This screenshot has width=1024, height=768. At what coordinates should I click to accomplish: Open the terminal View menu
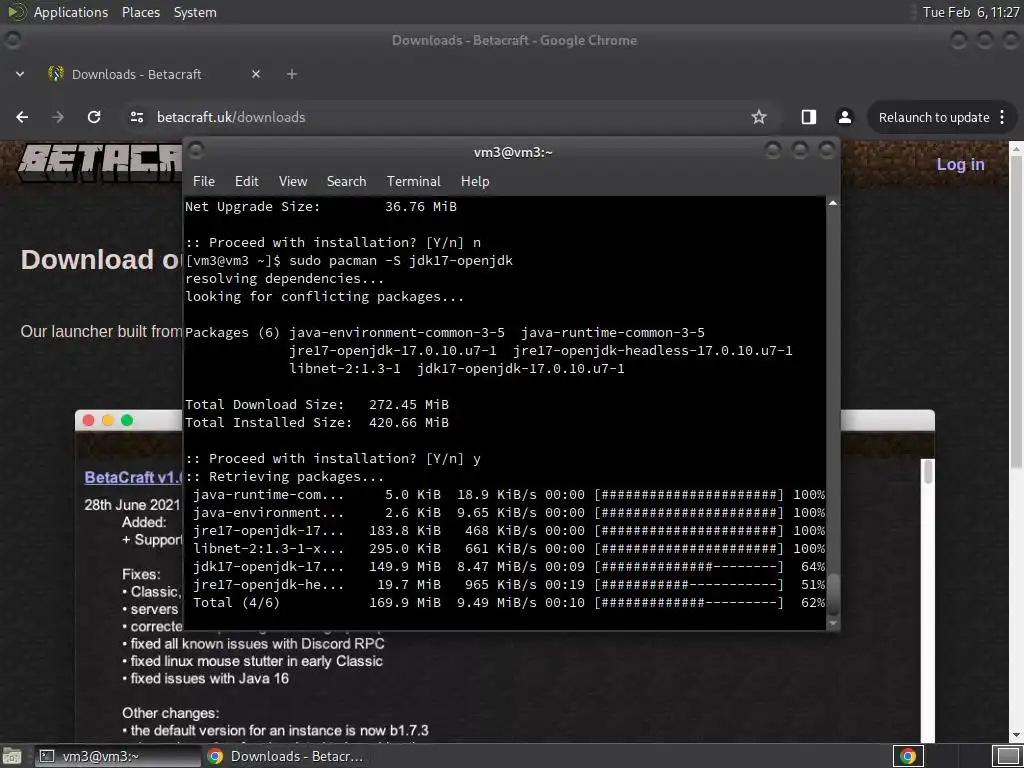pos(293,181)
